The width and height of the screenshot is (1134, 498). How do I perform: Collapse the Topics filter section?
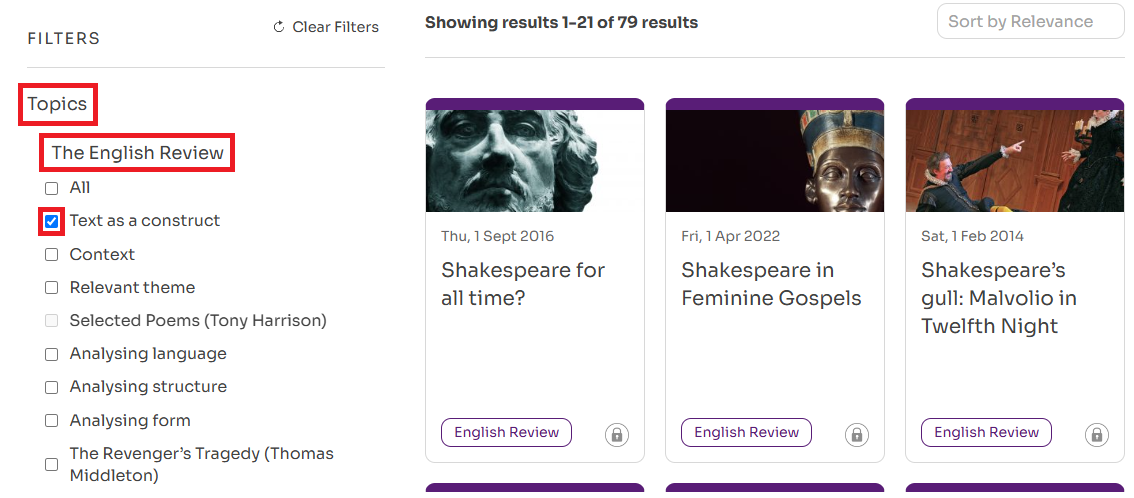[57, 104]
